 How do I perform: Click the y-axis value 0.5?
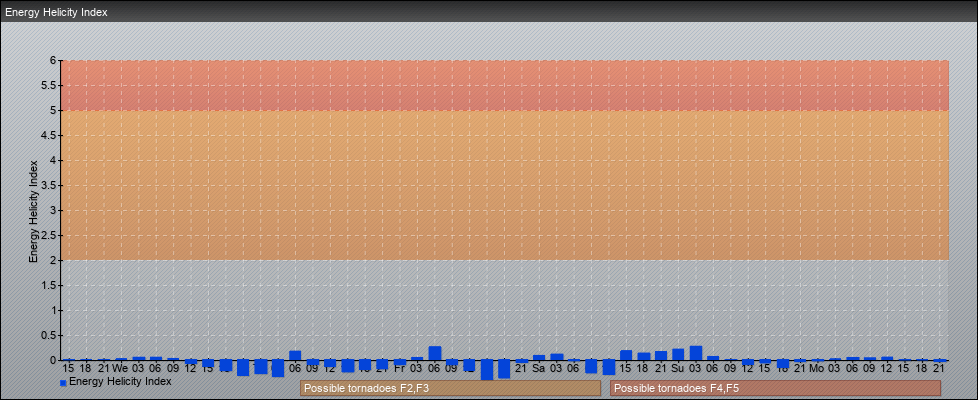(49, 335)
